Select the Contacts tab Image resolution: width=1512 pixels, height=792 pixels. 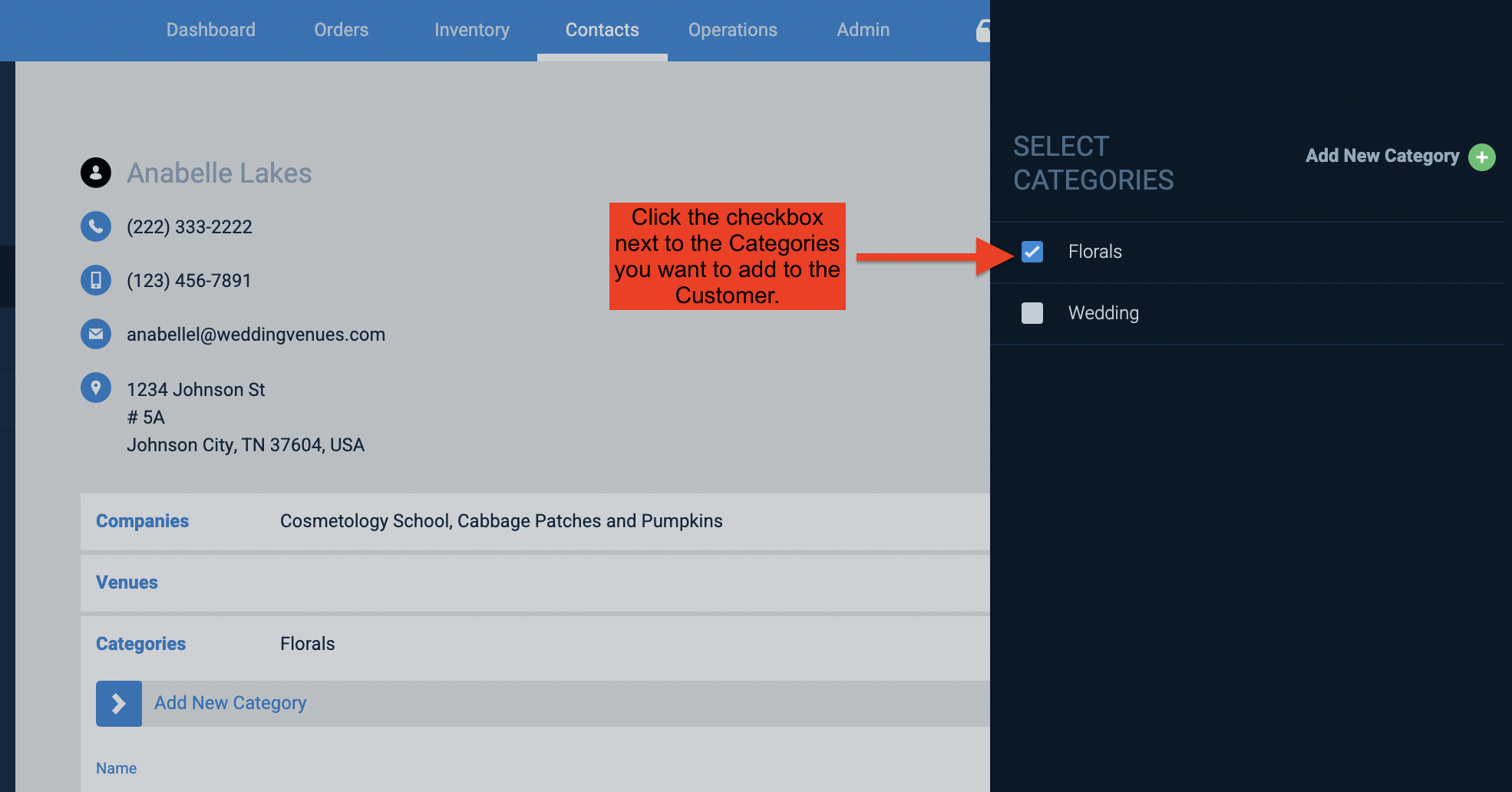(602, 30)
